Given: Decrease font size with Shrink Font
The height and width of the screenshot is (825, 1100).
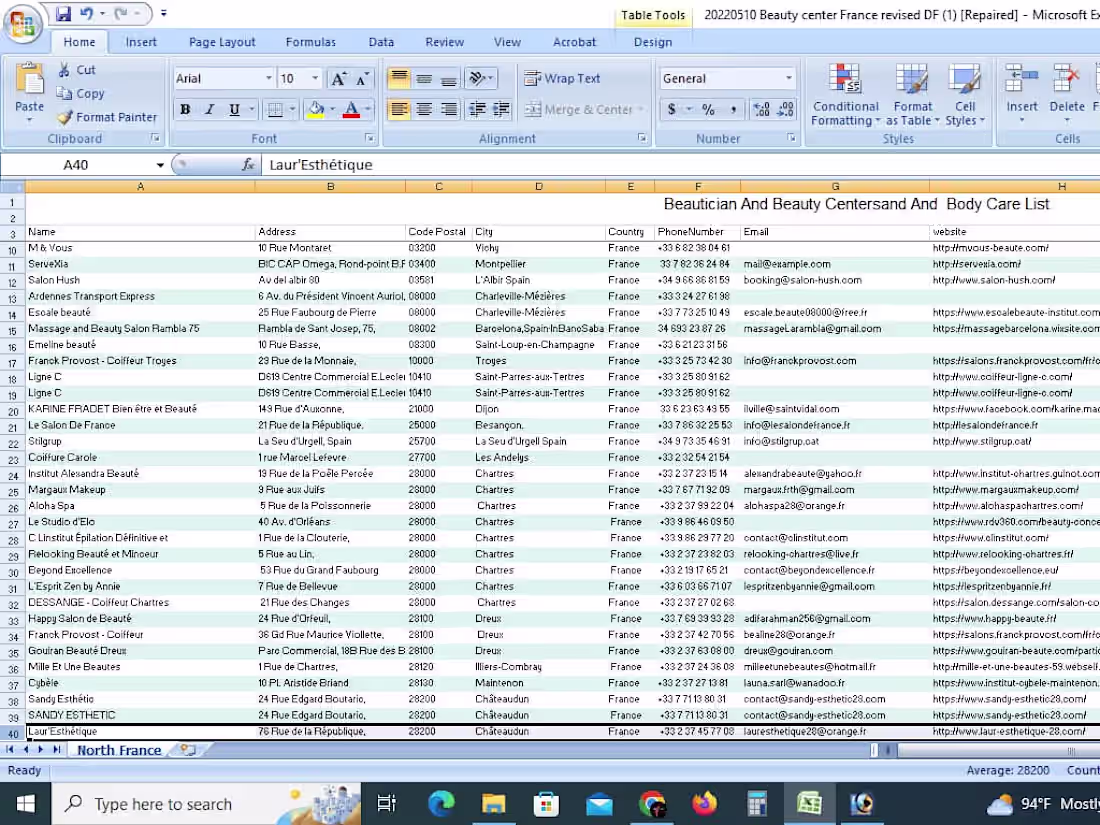Looking at the screenshot, I should (x=362, y=79).
